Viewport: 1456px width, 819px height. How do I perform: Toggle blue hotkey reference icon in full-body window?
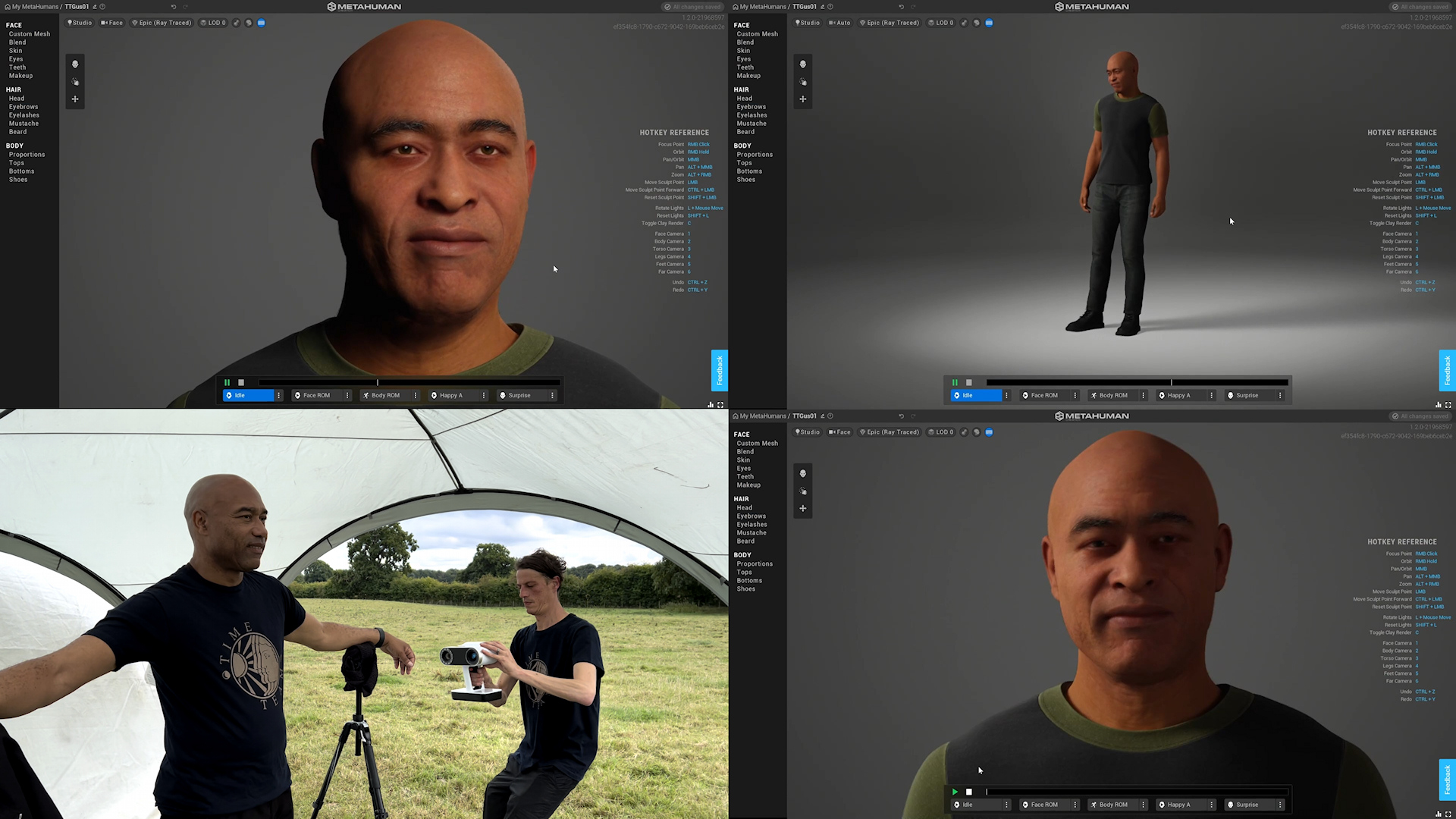[989, 23]
